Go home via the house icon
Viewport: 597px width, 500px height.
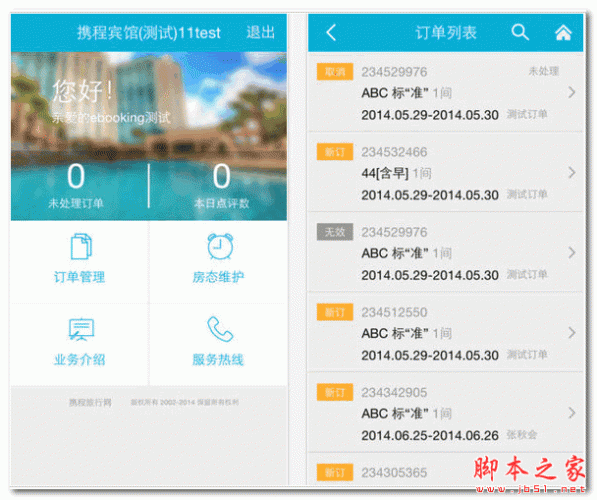coord(563,32)
